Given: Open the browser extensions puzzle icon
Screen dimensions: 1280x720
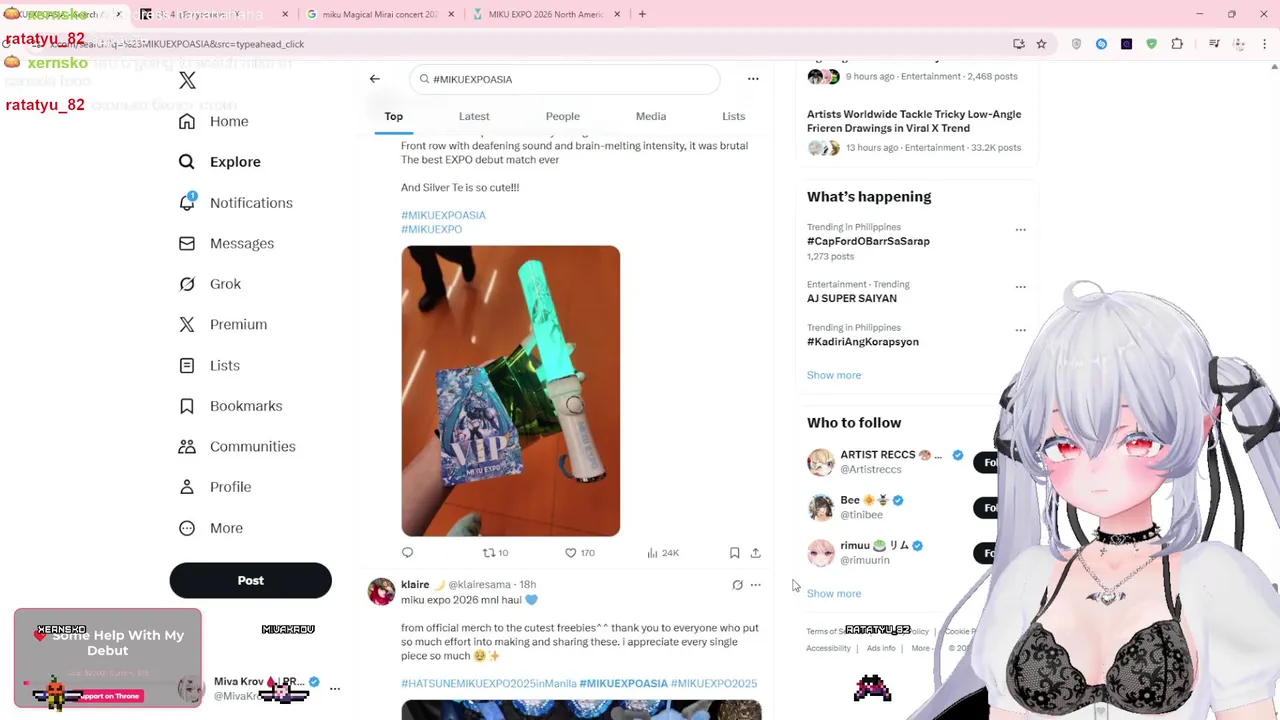Looking at the screenshot, I should pos(1177,44).
